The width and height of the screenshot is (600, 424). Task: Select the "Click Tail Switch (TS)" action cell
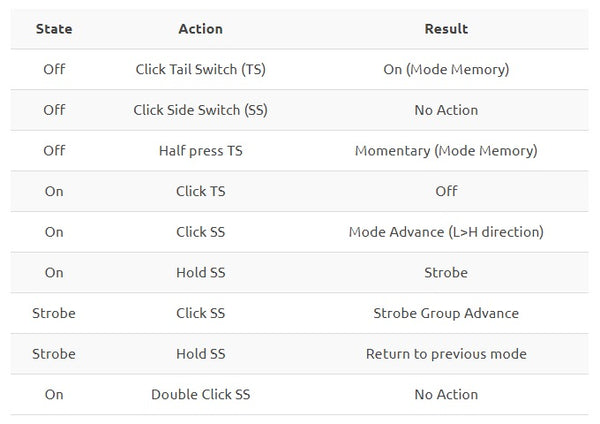[x=200, y=70]
